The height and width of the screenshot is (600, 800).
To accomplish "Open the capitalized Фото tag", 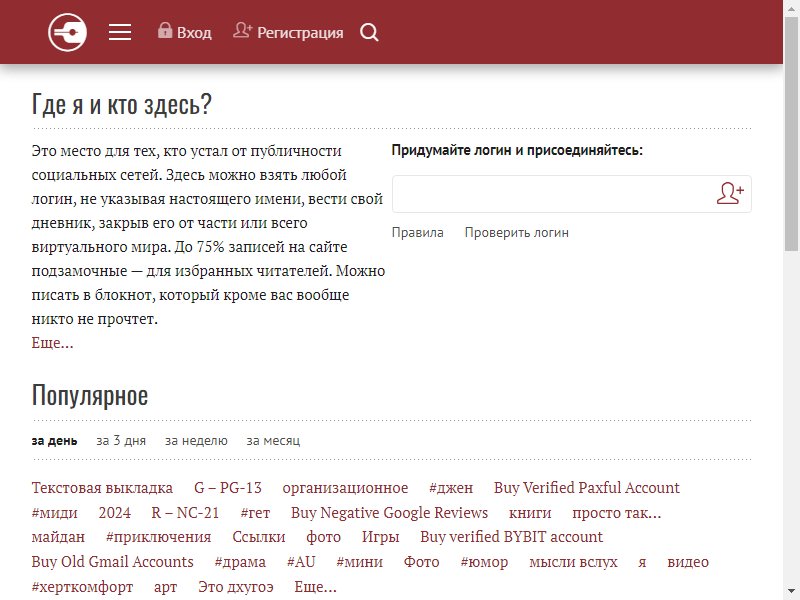I will click(x=421, y=562).
